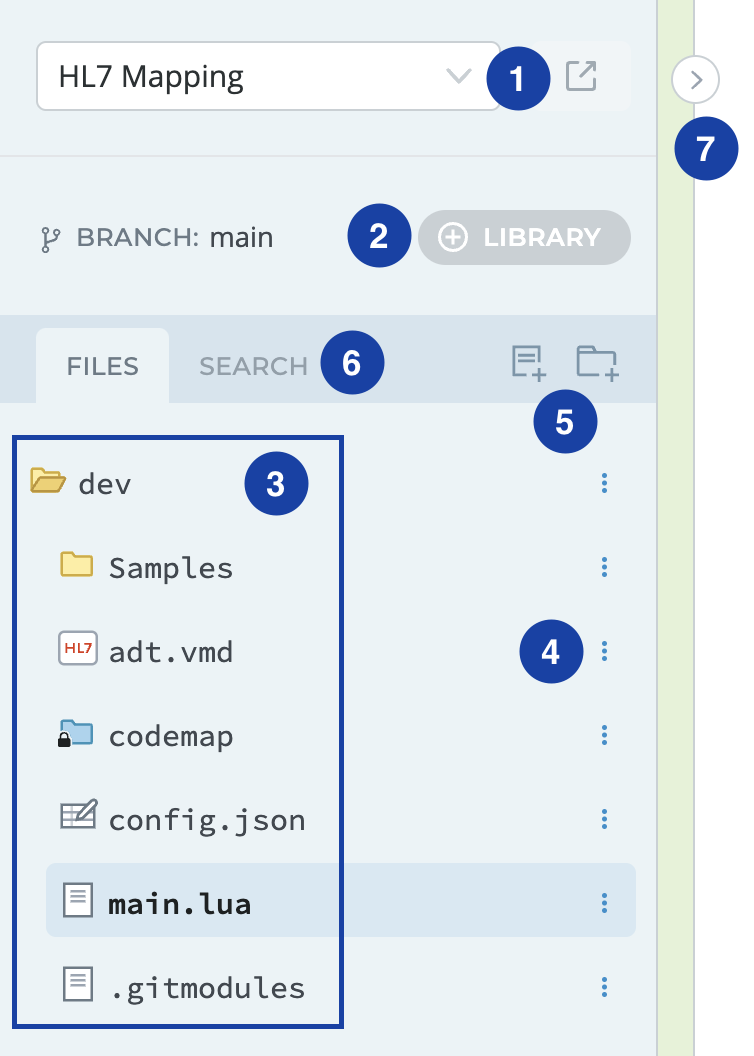754x1056 pixels.
Task: Open three-dot menu for Samples folder
Action: click(604, 568)
